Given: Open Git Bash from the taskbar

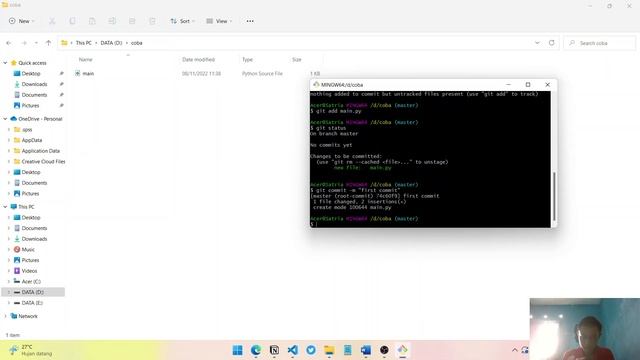Looking at the screenshot, I should 402,350.
